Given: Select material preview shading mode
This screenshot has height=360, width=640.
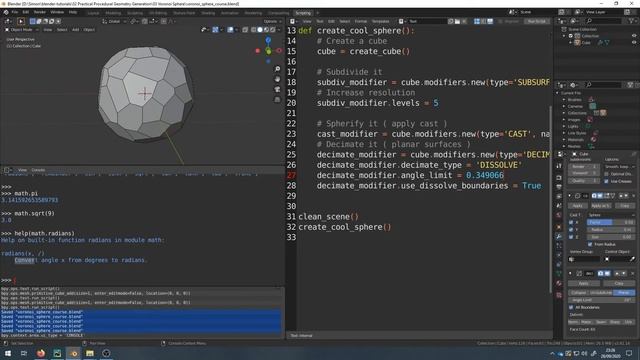Looking at the screenshot, I should point(266,30).
